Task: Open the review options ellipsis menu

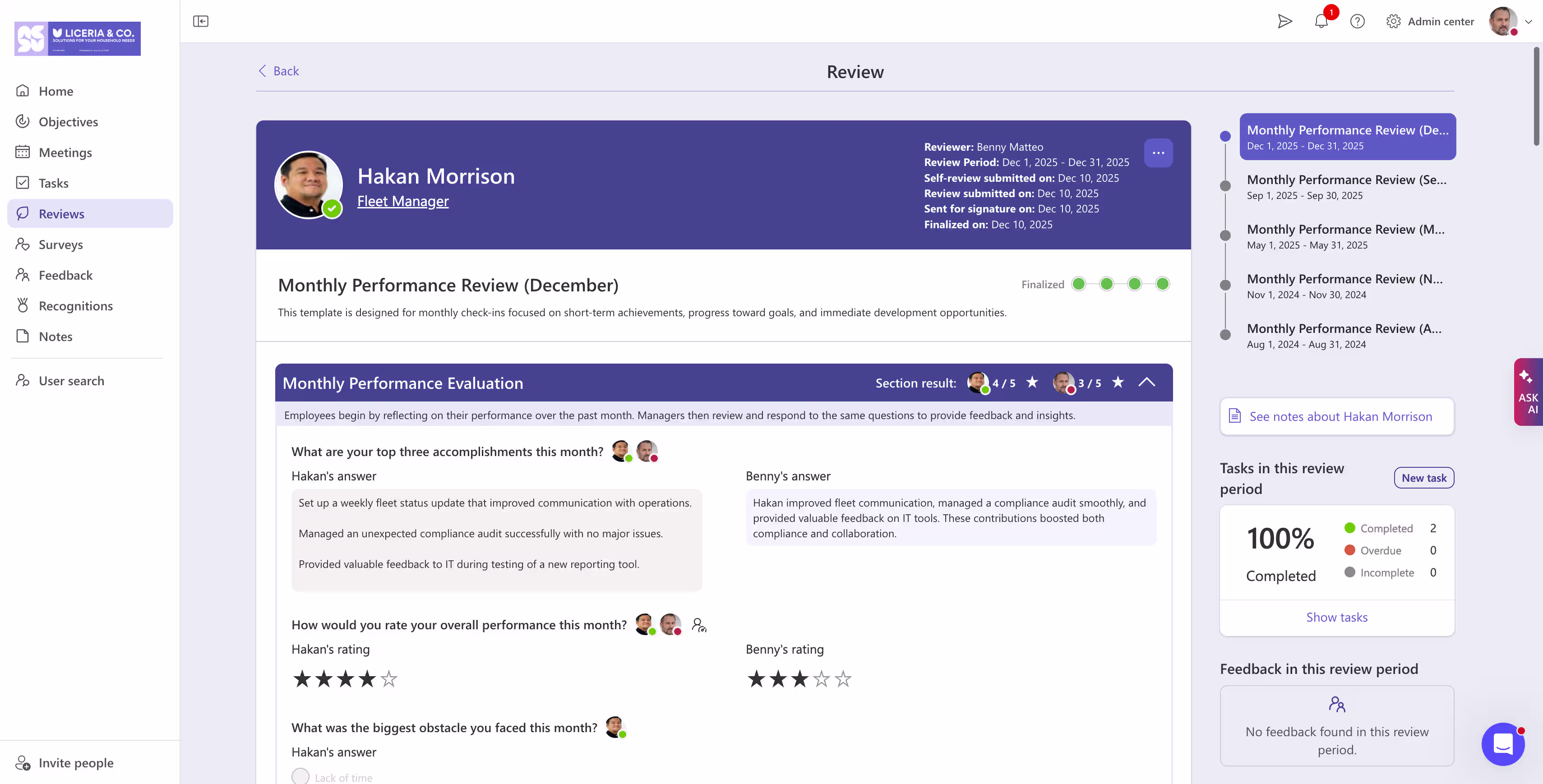Action: click(x=1159, y=153)
